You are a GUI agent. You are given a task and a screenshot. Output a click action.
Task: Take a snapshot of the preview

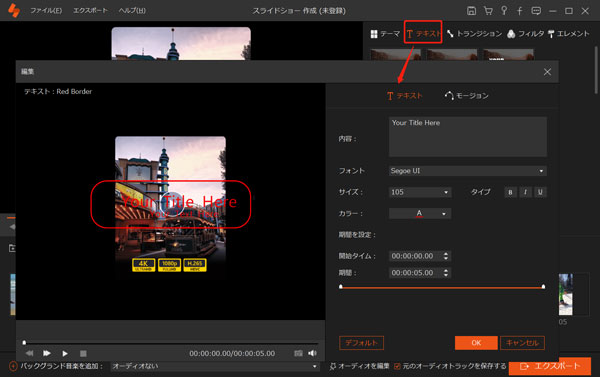[x=298, y=353]
